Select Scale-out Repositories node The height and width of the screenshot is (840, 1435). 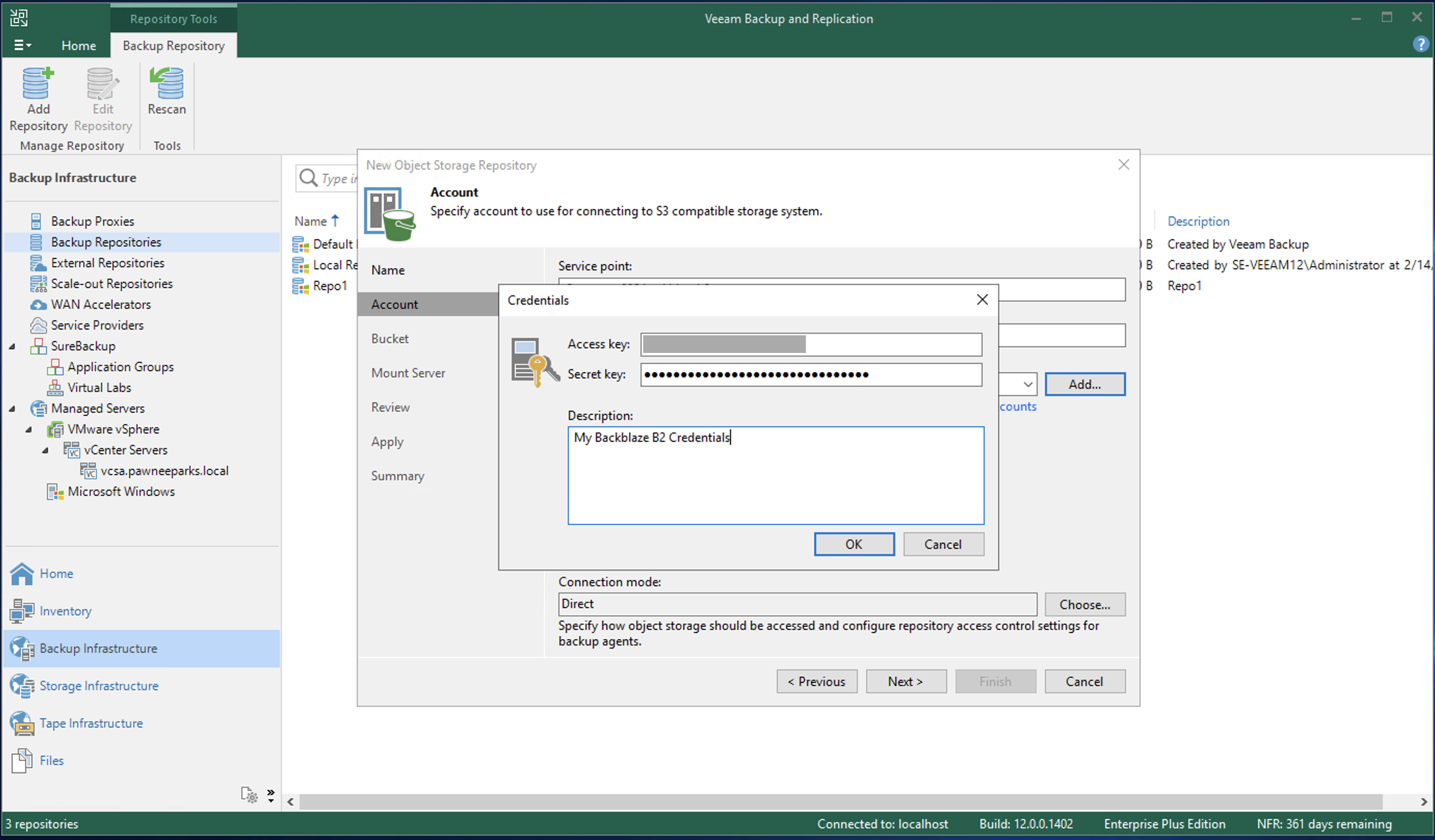[112, 284]
